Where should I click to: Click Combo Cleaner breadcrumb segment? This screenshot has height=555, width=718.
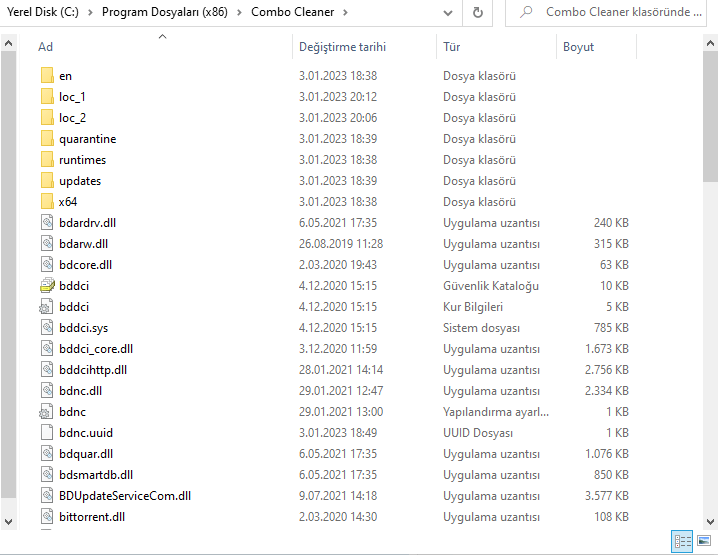point(293,12)
